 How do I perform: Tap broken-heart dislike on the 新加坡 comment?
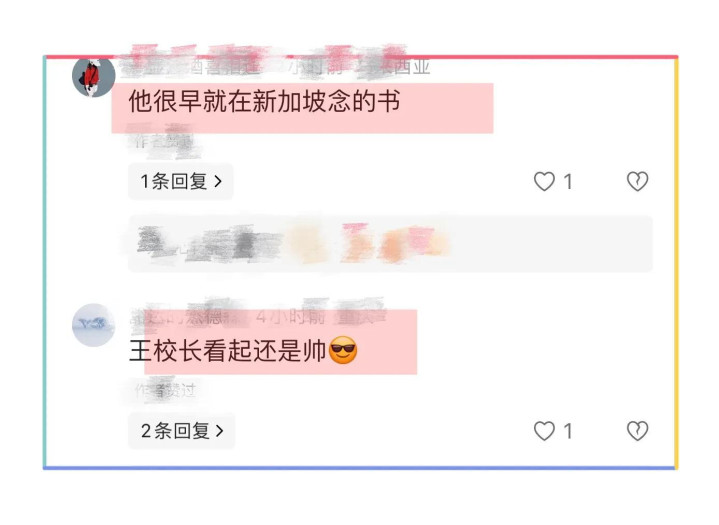coord(637,182)
